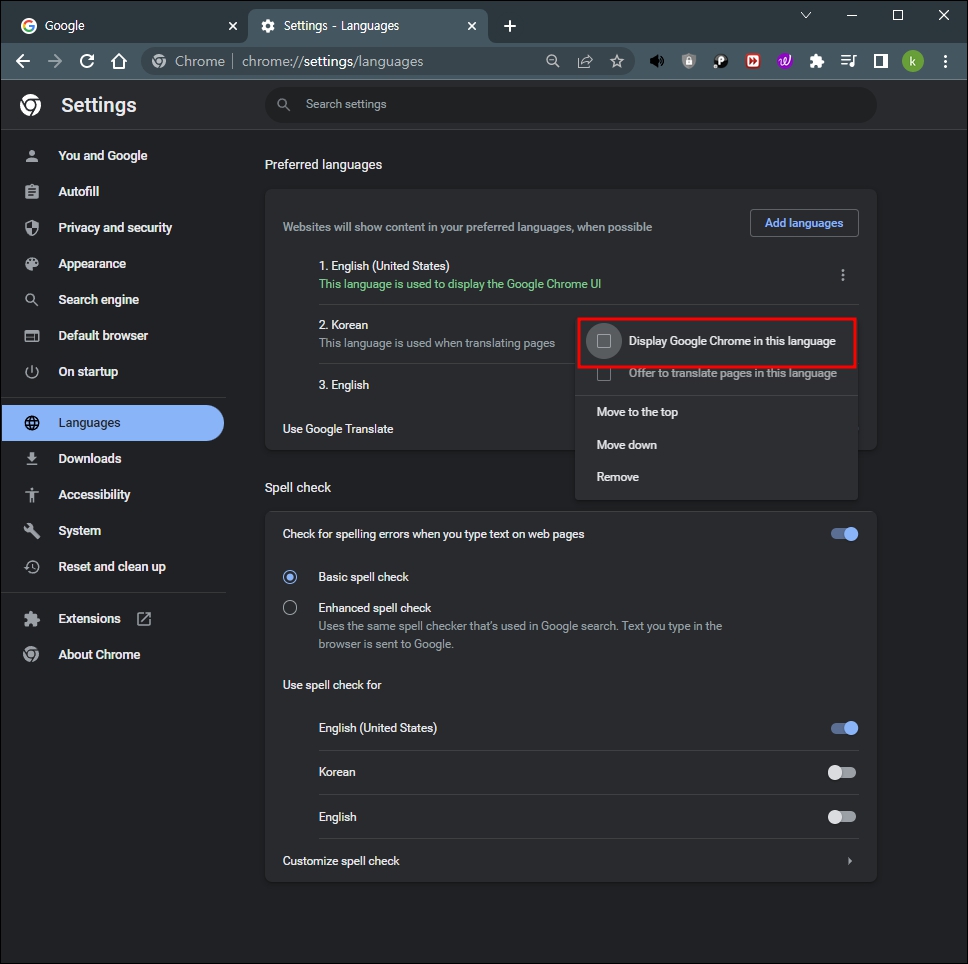Open a new tab with the plus button
This screenshot has height=964, width=968.
(509, 26)
